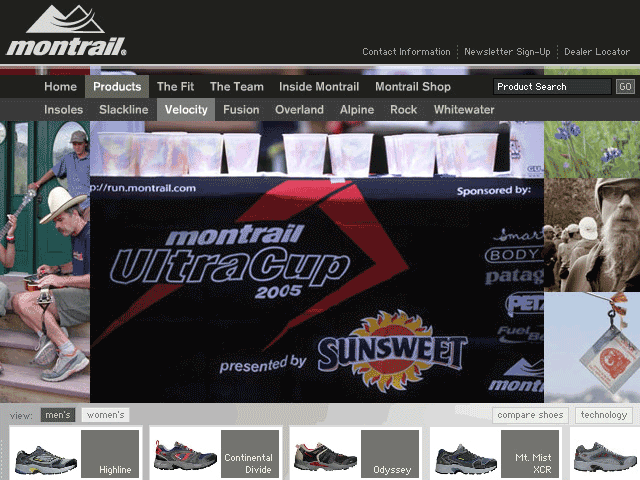Image resolution: width=640 pixels, height=480 pixels.
Task: Open the Fusion category tab
Action: (x=241, y=109)
